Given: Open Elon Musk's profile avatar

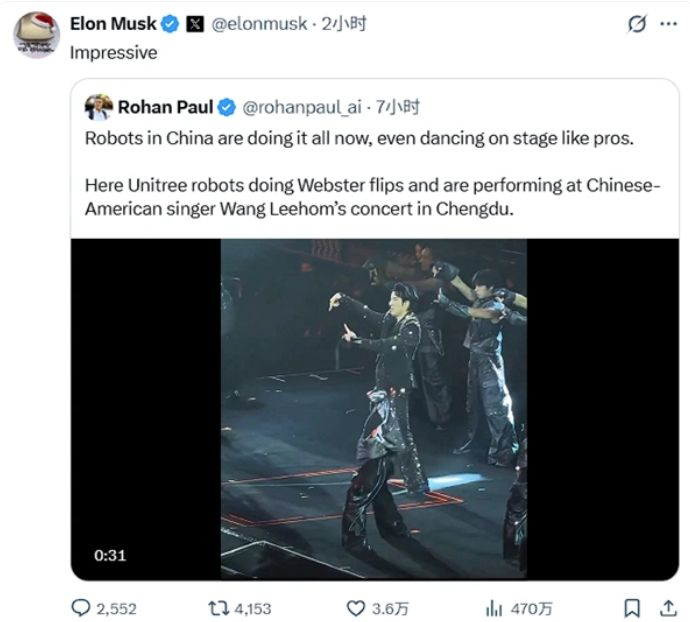Looking at the screenshot, I should tap(37, 35).
